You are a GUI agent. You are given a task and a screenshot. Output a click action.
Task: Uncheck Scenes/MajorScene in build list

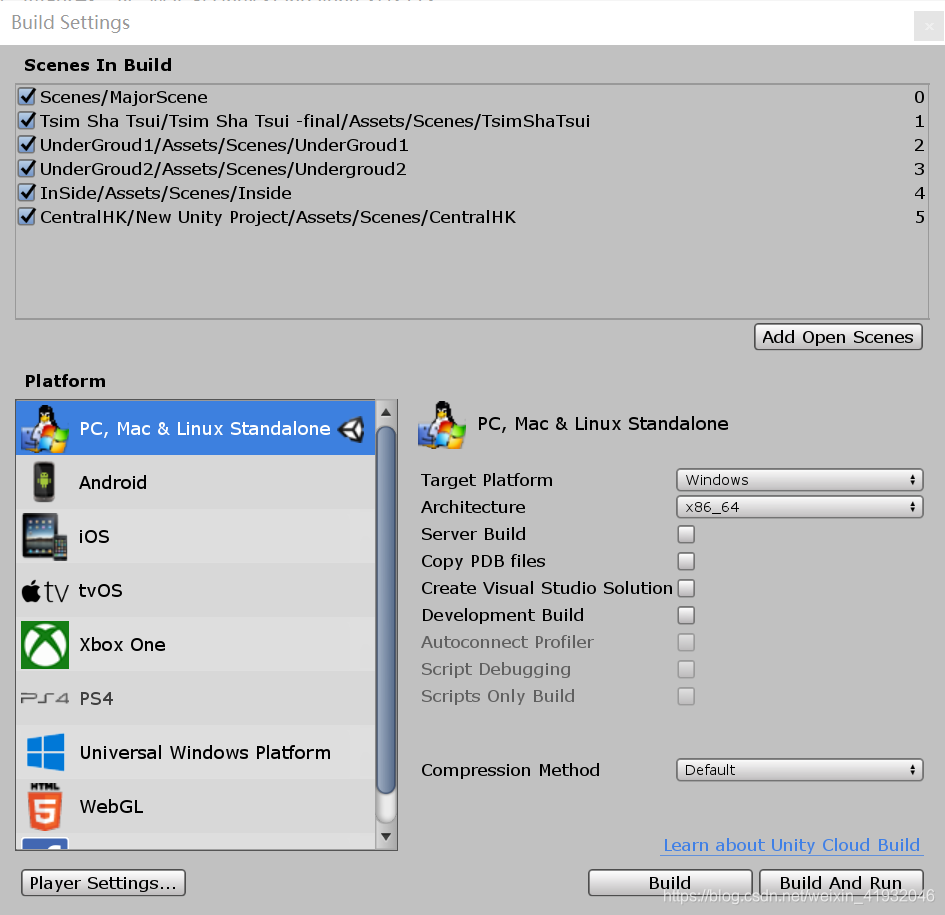pos(27,96)
